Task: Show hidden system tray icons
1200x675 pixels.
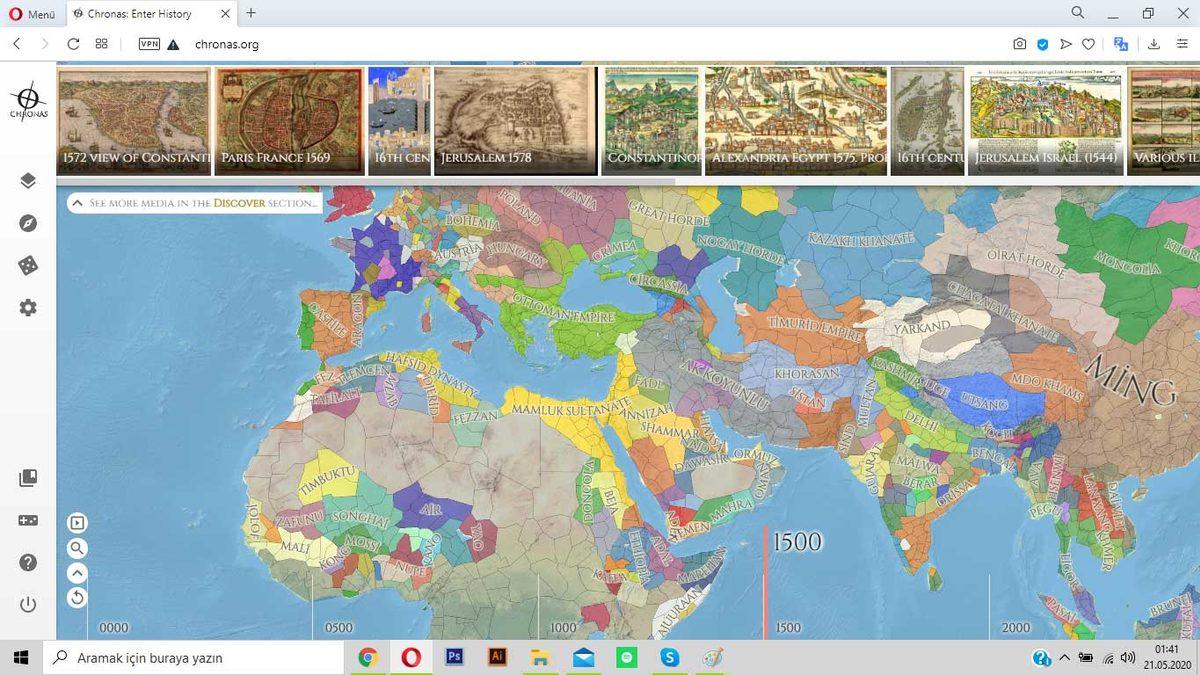Action: click(x=1064, y=658)
